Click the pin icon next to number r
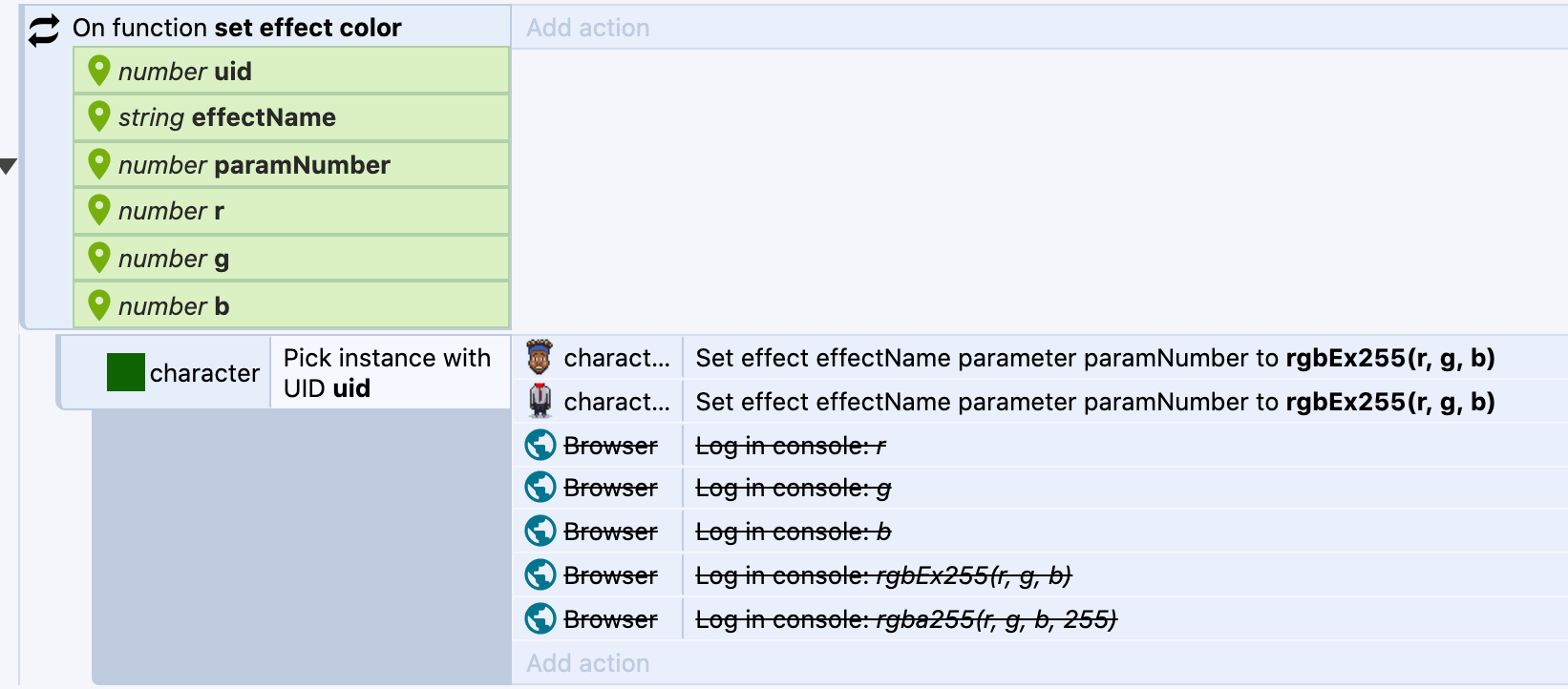This screenshot has height=689, width=1568. (x=99, y=210)
